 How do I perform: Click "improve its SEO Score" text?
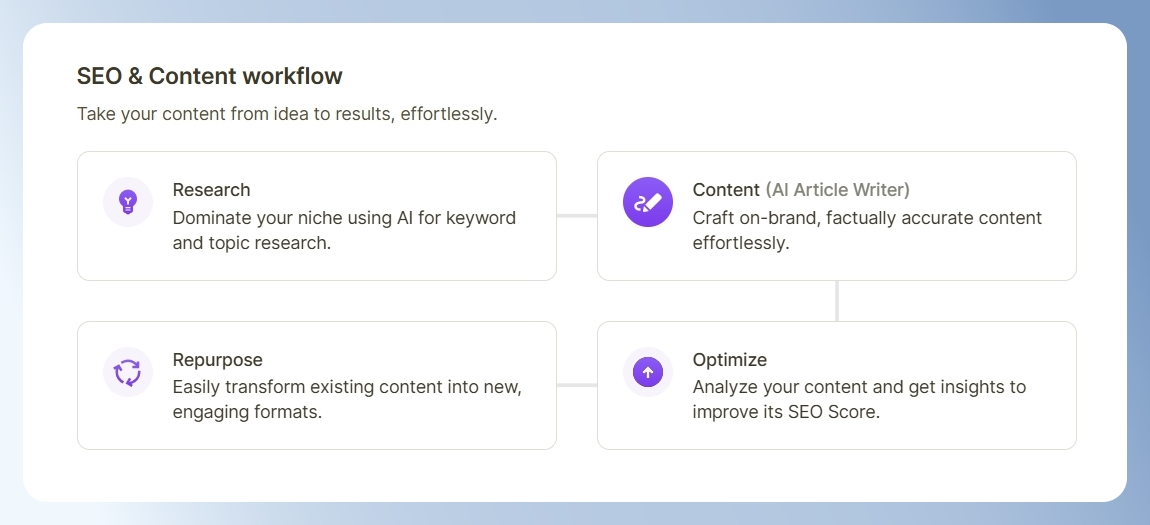click(785, 412)
